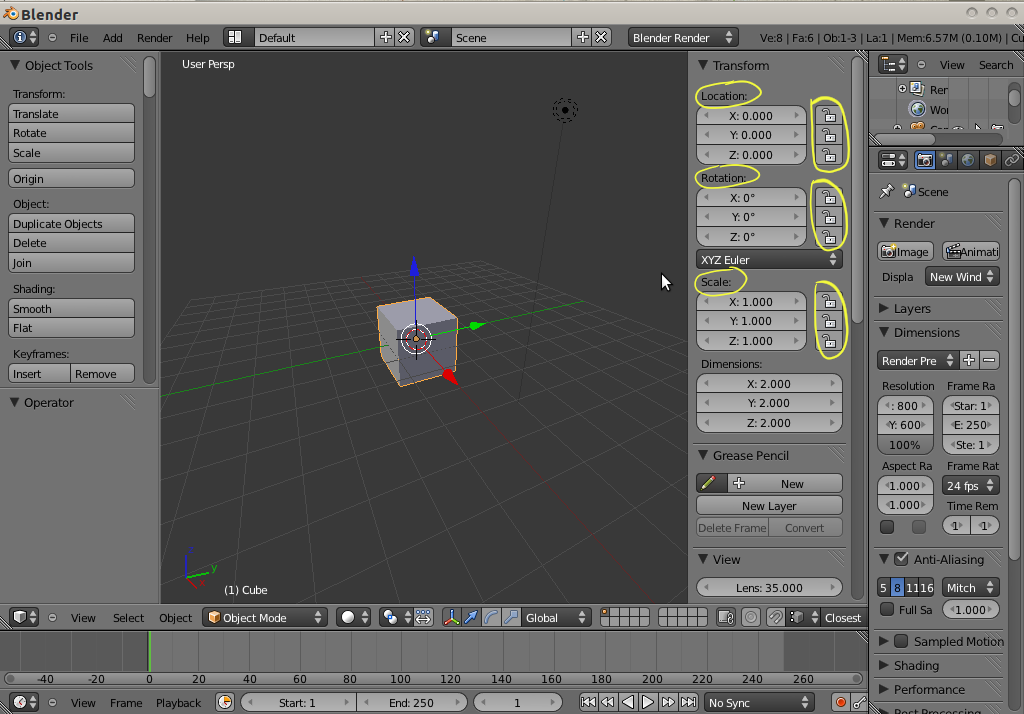1024x714 pixels.
Task: Add a new screen layout with plus
Action: click(x=385, y=37)
